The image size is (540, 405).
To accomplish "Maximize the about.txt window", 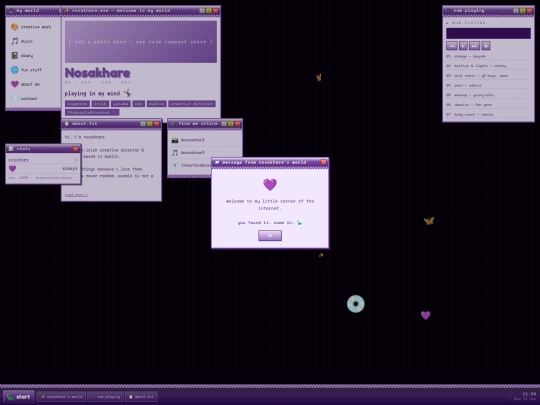I will [150, 124].
